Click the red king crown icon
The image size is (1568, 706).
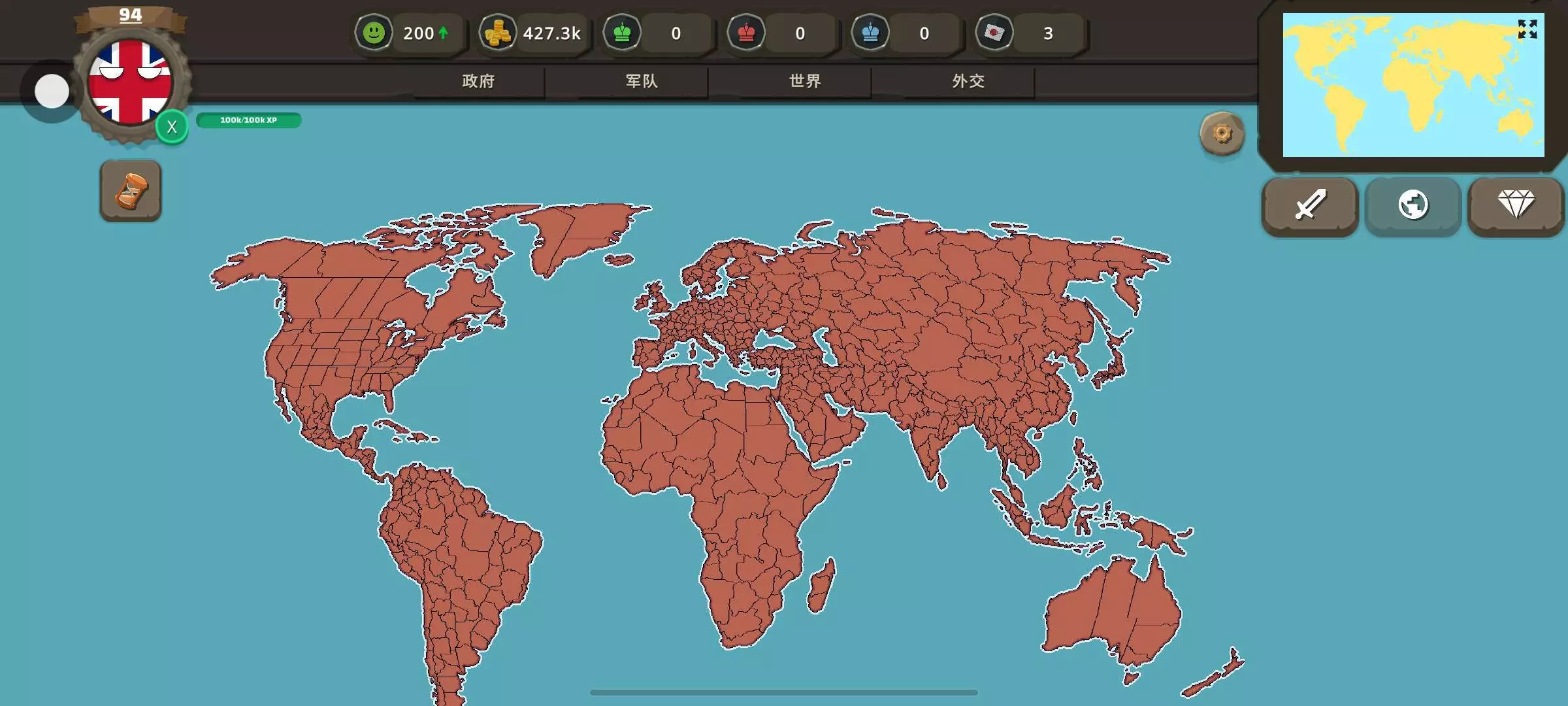(x=746, y=33)
